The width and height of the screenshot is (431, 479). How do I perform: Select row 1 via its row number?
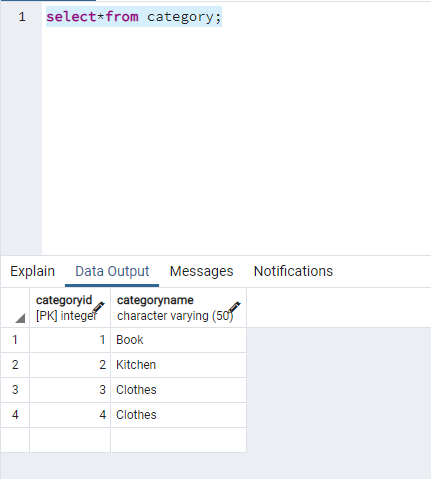[x=15, y=340]
